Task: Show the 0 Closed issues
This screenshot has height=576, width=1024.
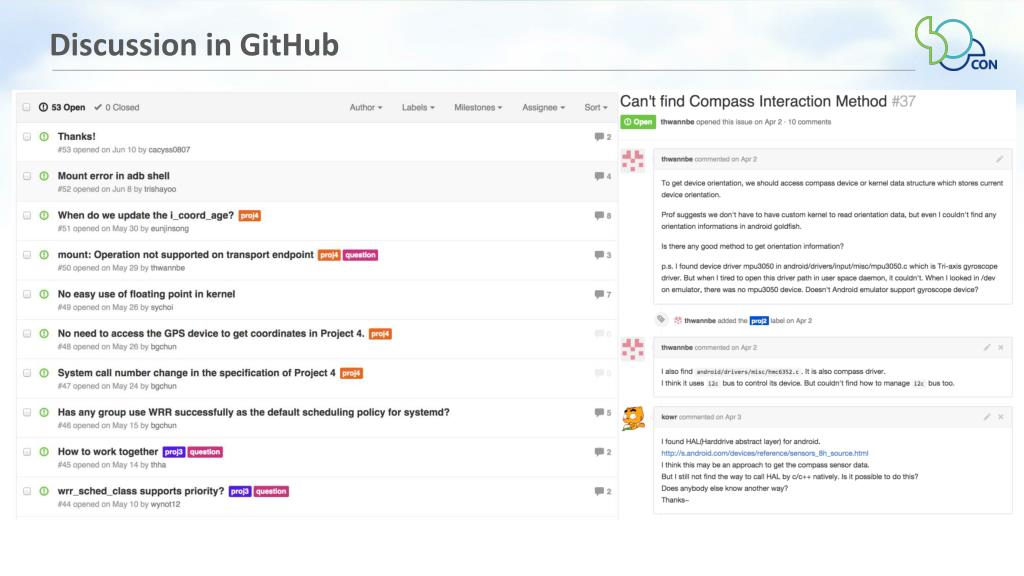Action: tap(116, 107)
